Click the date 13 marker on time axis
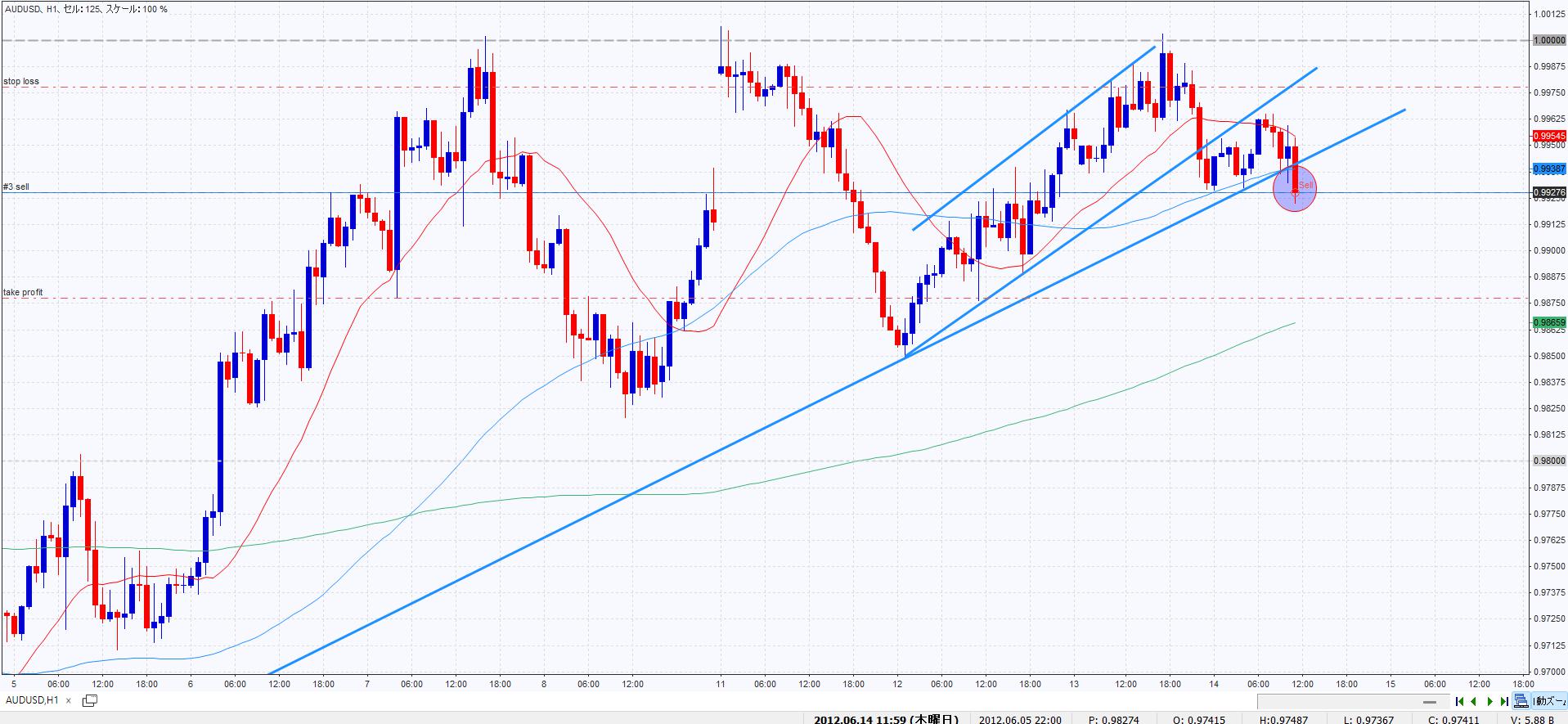 pos(1074,684)
